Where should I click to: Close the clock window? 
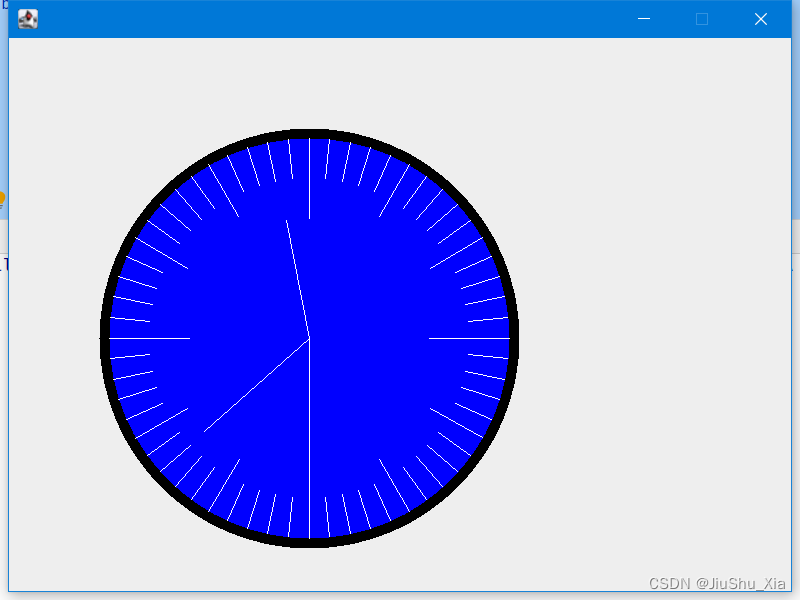pos(761,19)
